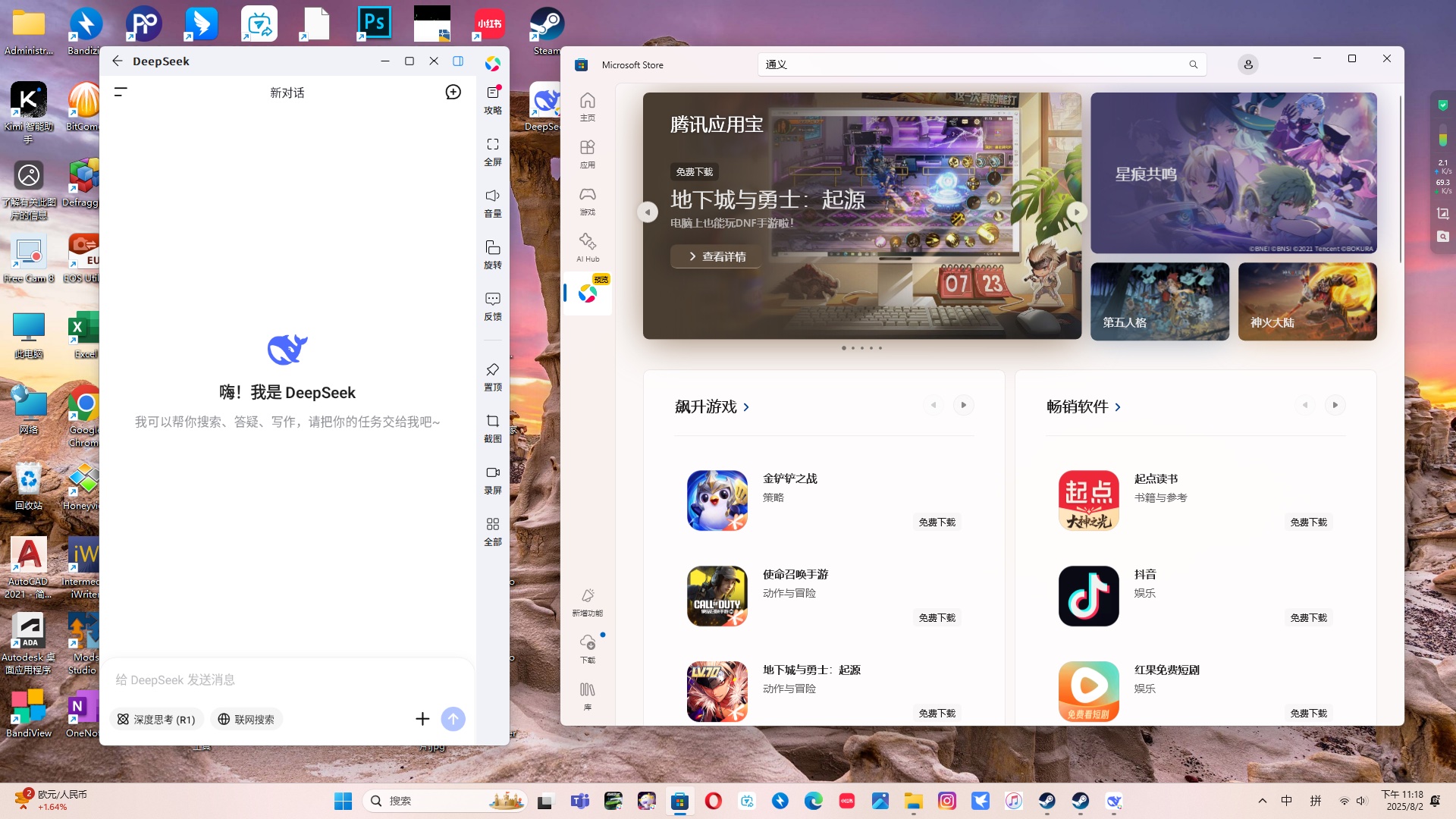Click the taskbar 搜索 box
The height and width of the screenshot is (819, 1456).
tap(446, 801)
